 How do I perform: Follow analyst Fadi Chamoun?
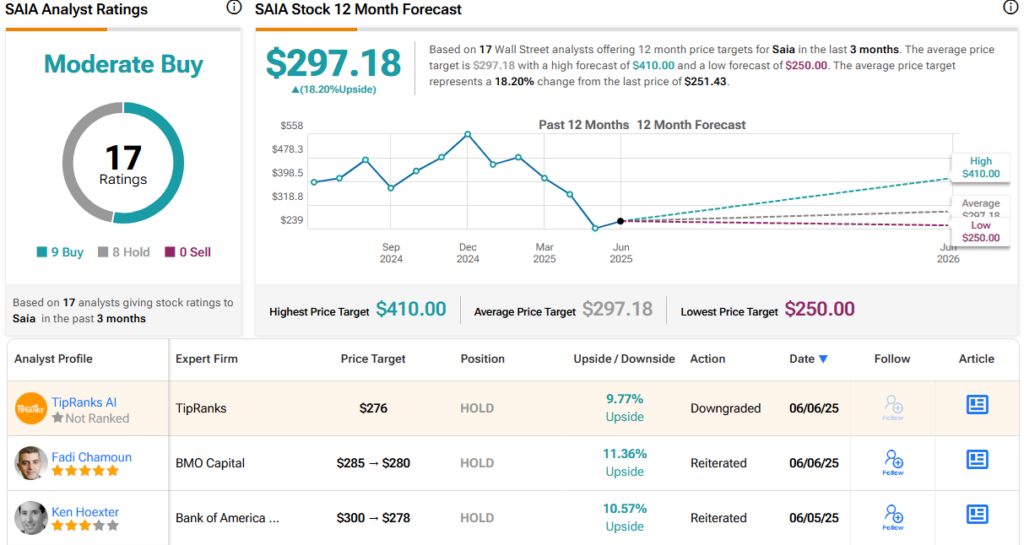click(x=893, y=462)
